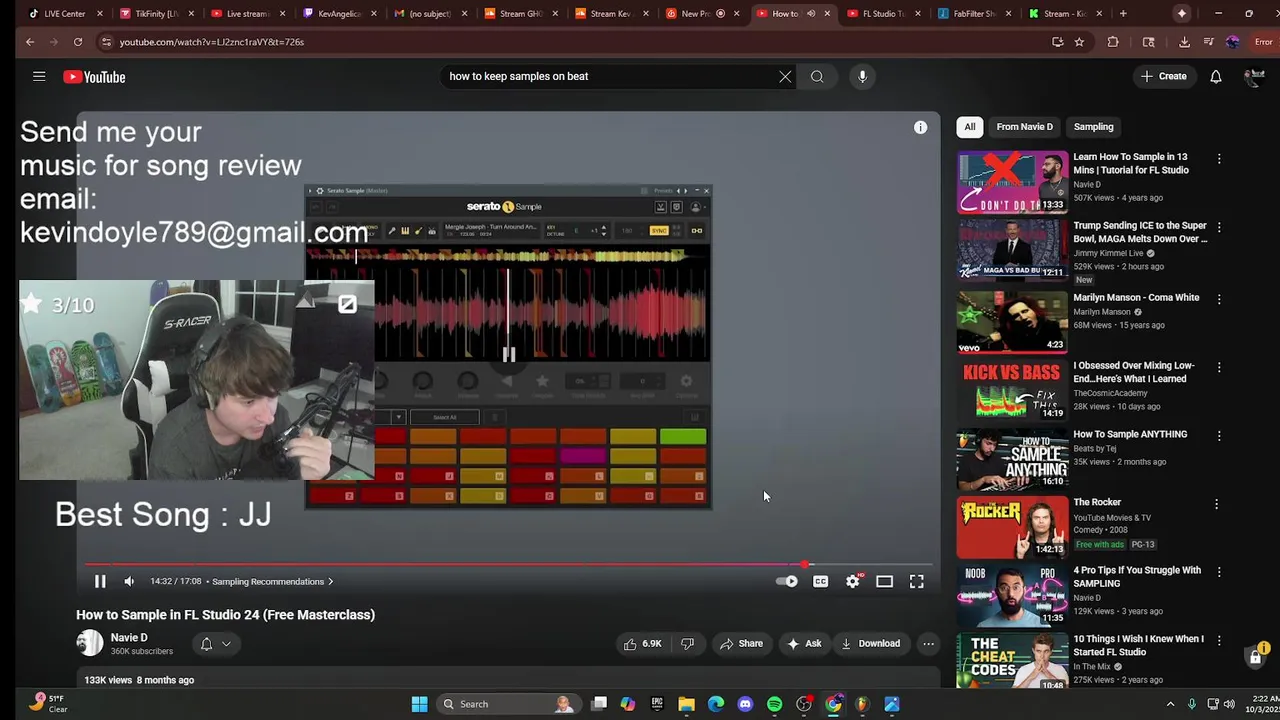Open options for I Obsessed Over Mixing
This screenshot has height=720, width=1280.
(1219, 367)
